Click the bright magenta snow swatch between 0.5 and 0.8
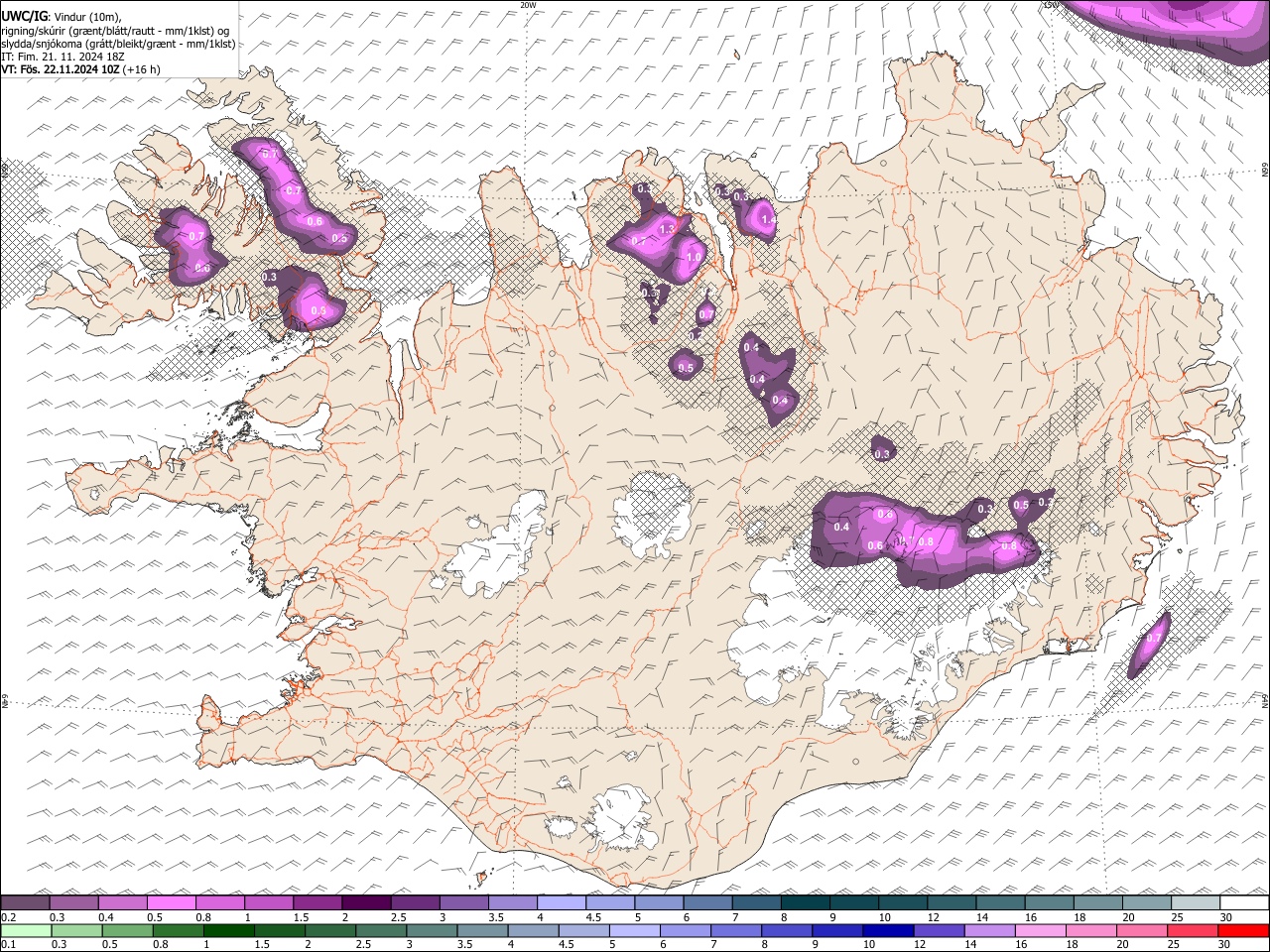The image size is (1270, 952). [172, 902]
